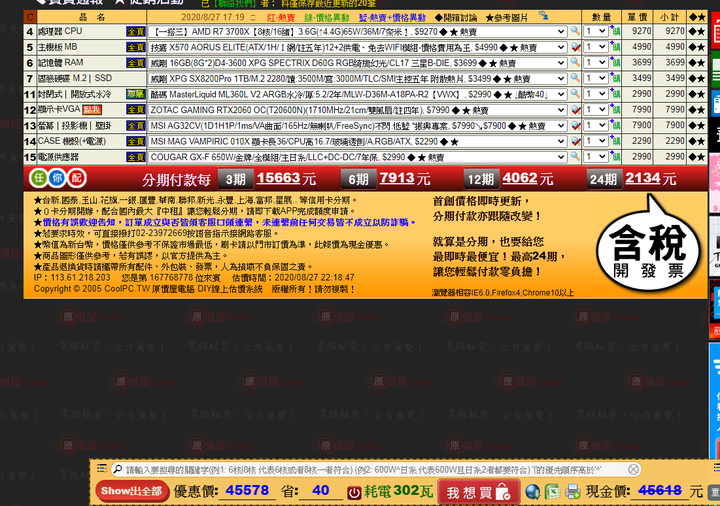The image size is (720, 506).
Task: Open list menu icon left of search box
Action: point(102,468)
